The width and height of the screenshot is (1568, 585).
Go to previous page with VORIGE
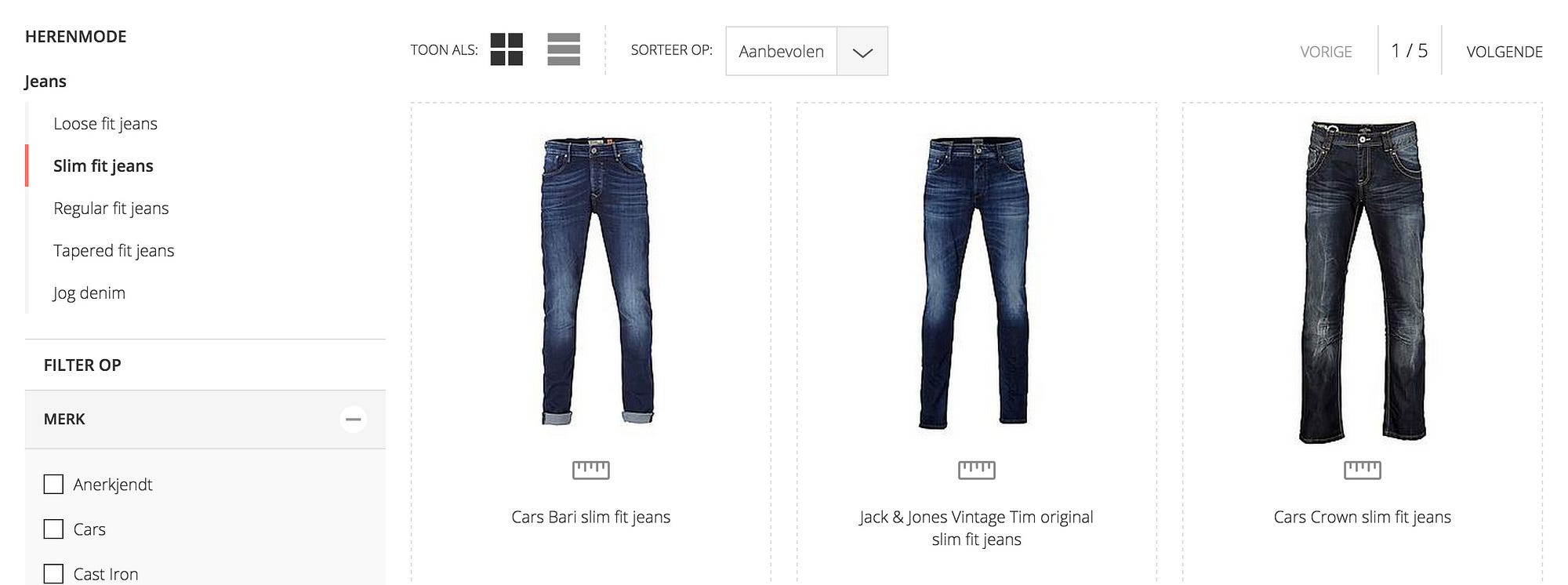coord(1326,52)
